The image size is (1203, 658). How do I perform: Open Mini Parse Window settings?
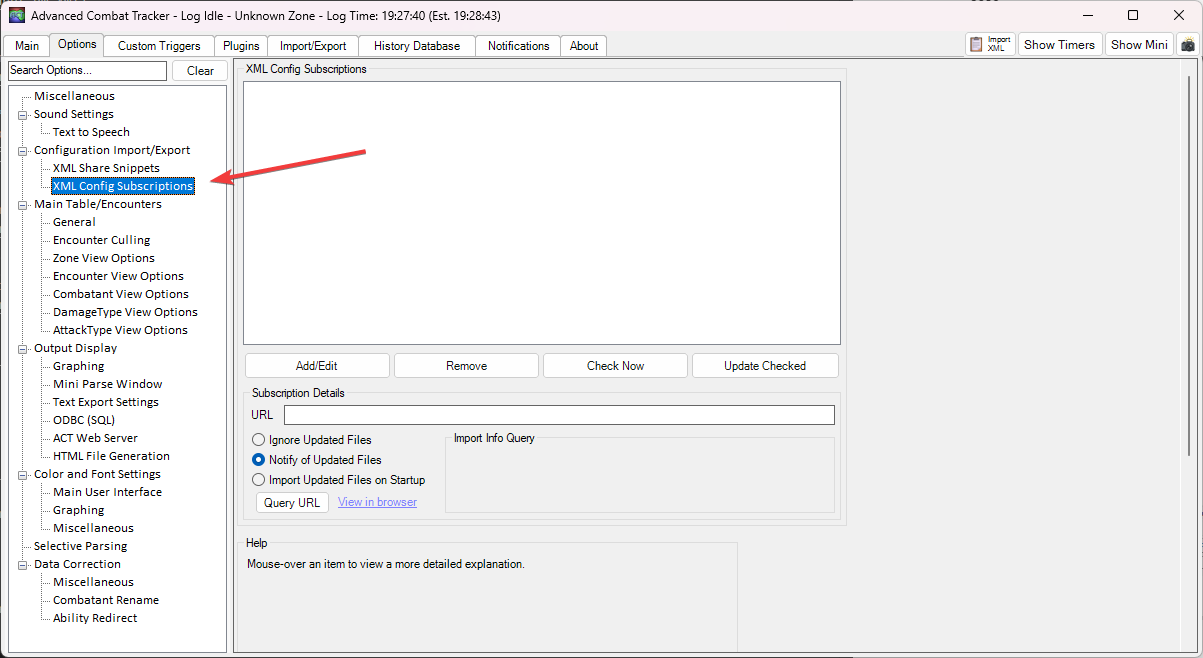click(107, 384)
